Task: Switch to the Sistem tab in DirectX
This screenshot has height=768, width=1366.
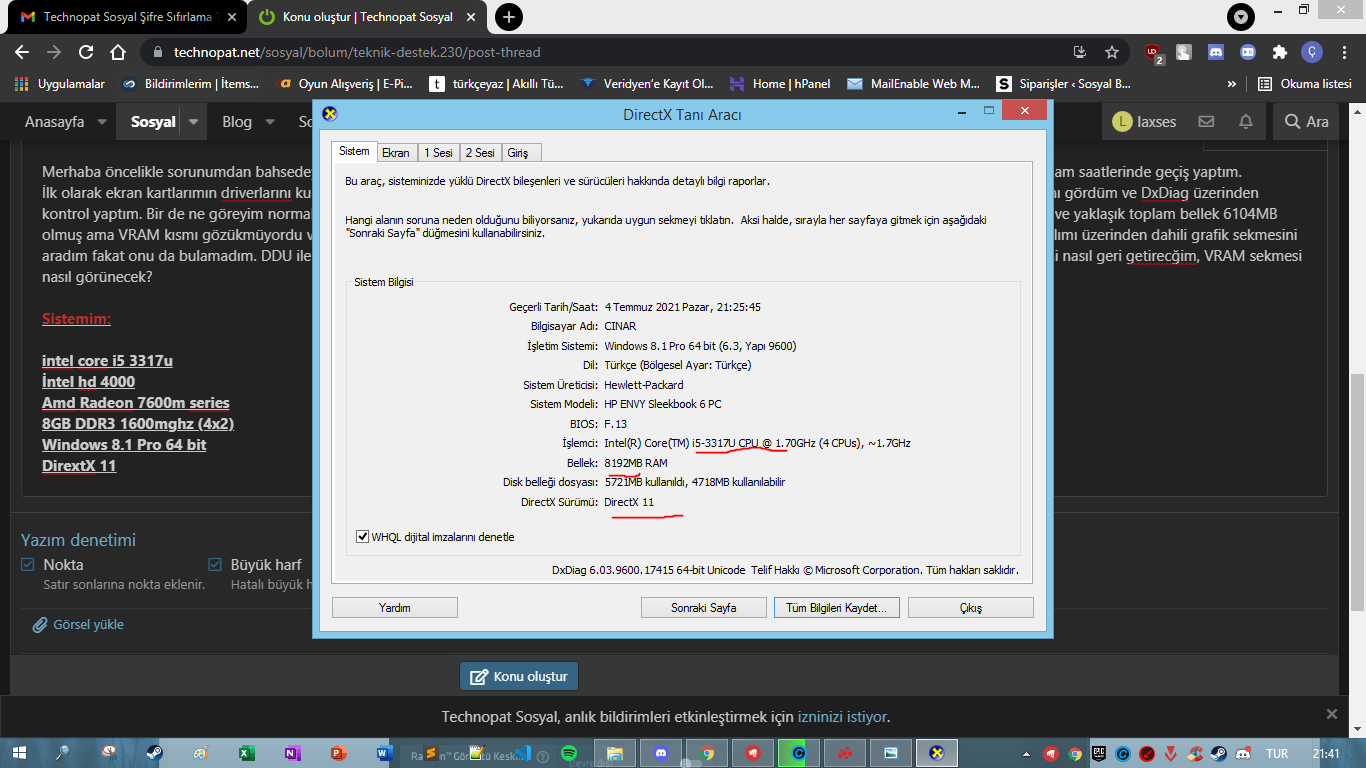Action: (x=354, y=151)
